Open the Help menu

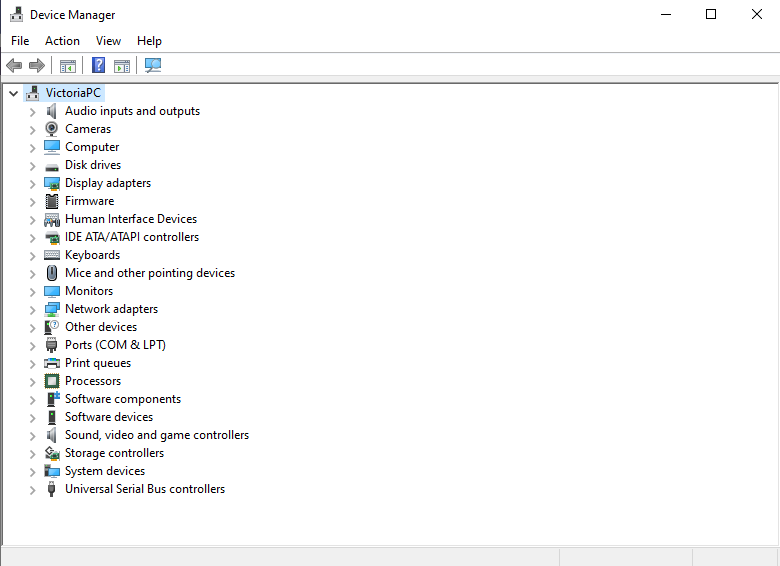(x=149, y=41)
